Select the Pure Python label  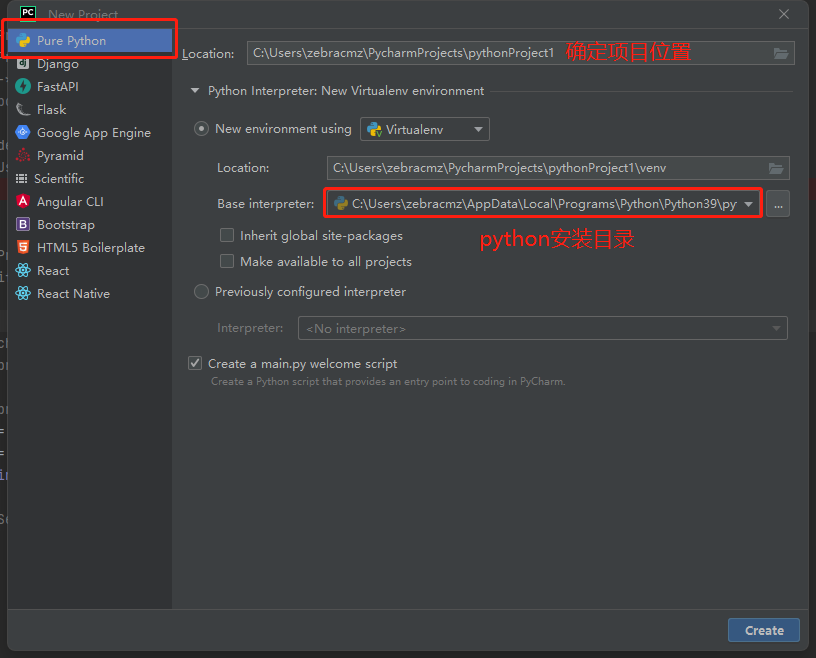point(71,41)
